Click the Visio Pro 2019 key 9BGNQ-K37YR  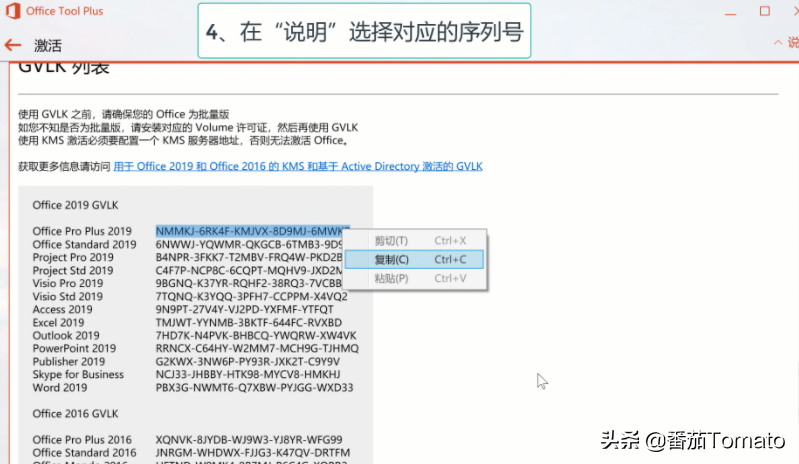(249, 283)
